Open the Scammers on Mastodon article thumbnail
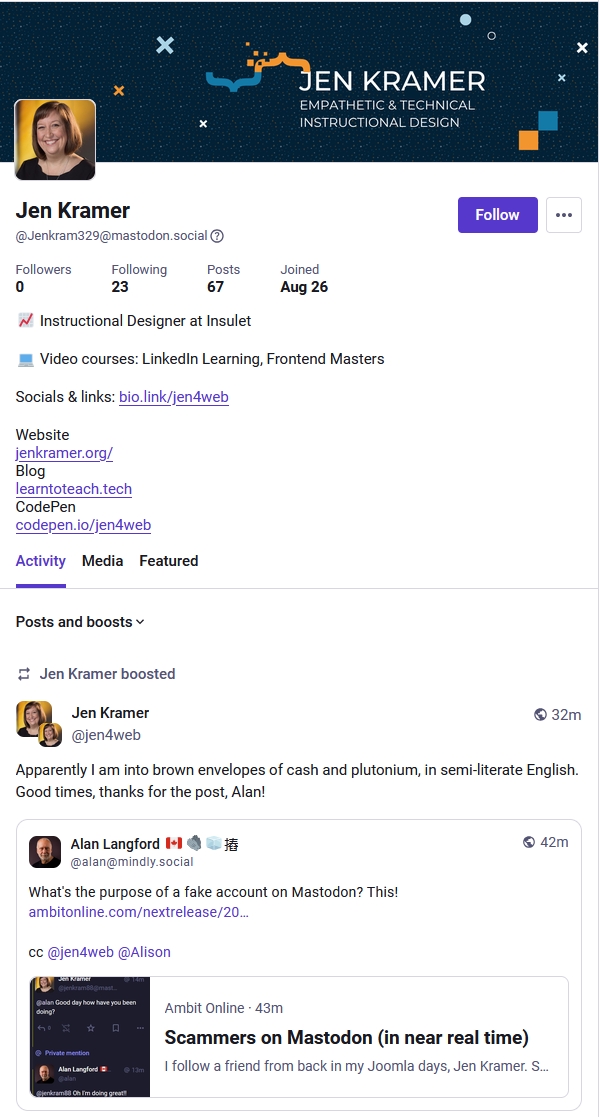Screen dimensions: 600x1117 [x=90, y=1037]
